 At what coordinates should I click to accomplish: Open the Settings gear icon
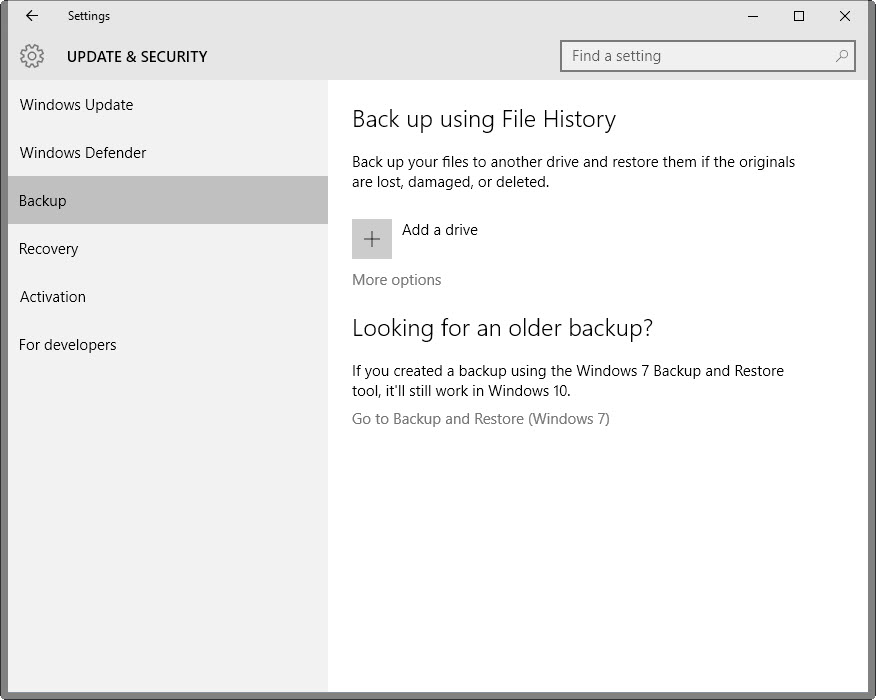tap(32, 56)
